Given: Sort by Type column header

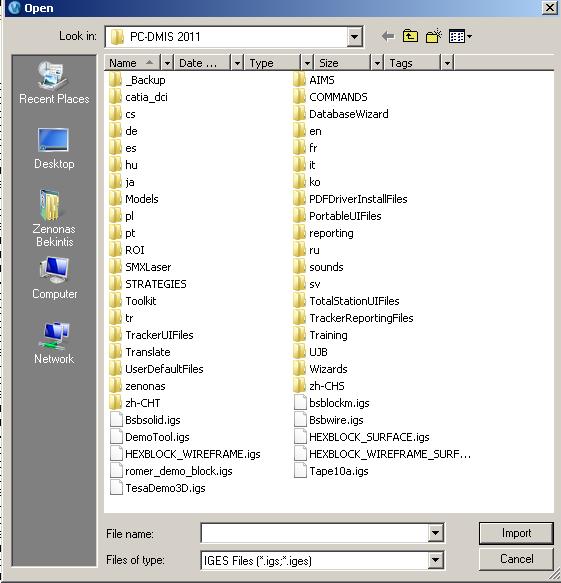Looking at the screenshot, I should coord(273,63).
